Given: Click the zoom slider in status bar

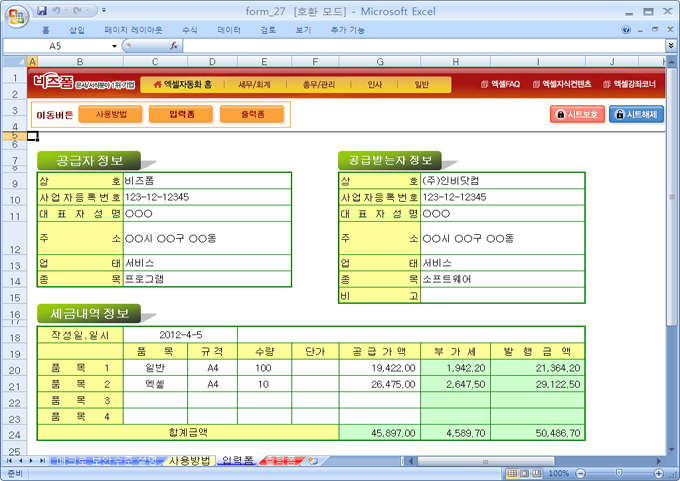Looking at the screenshot, I should (617, 473).
